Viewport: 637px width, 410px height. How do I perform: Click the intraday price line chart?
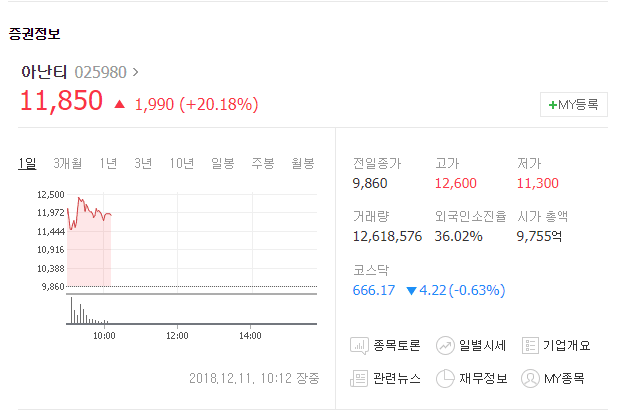pos(191,241)
